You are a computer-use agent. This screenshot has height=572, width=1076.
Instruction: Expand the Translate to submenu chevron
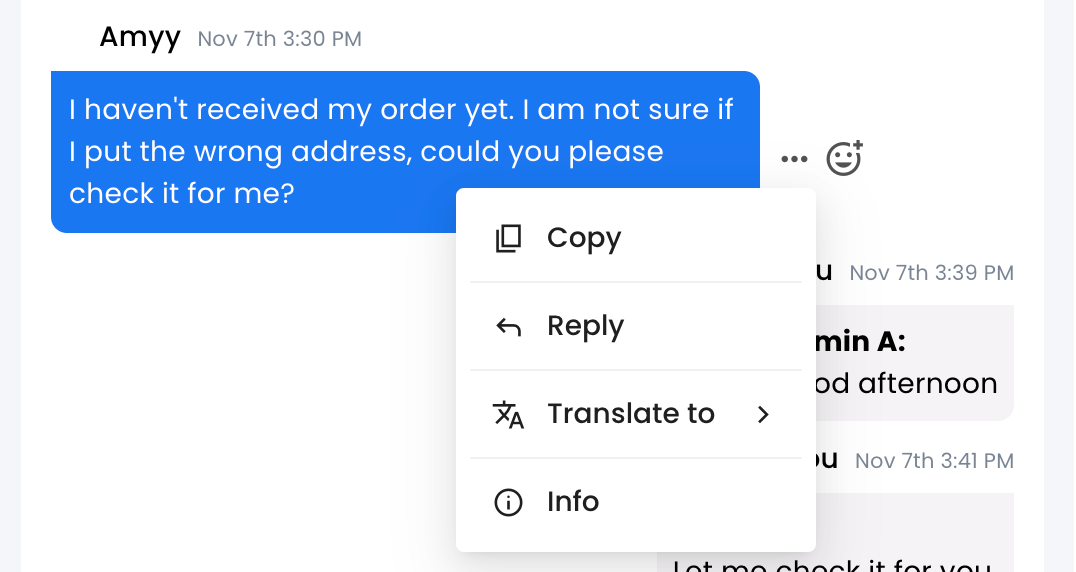(x=764, y=414)
